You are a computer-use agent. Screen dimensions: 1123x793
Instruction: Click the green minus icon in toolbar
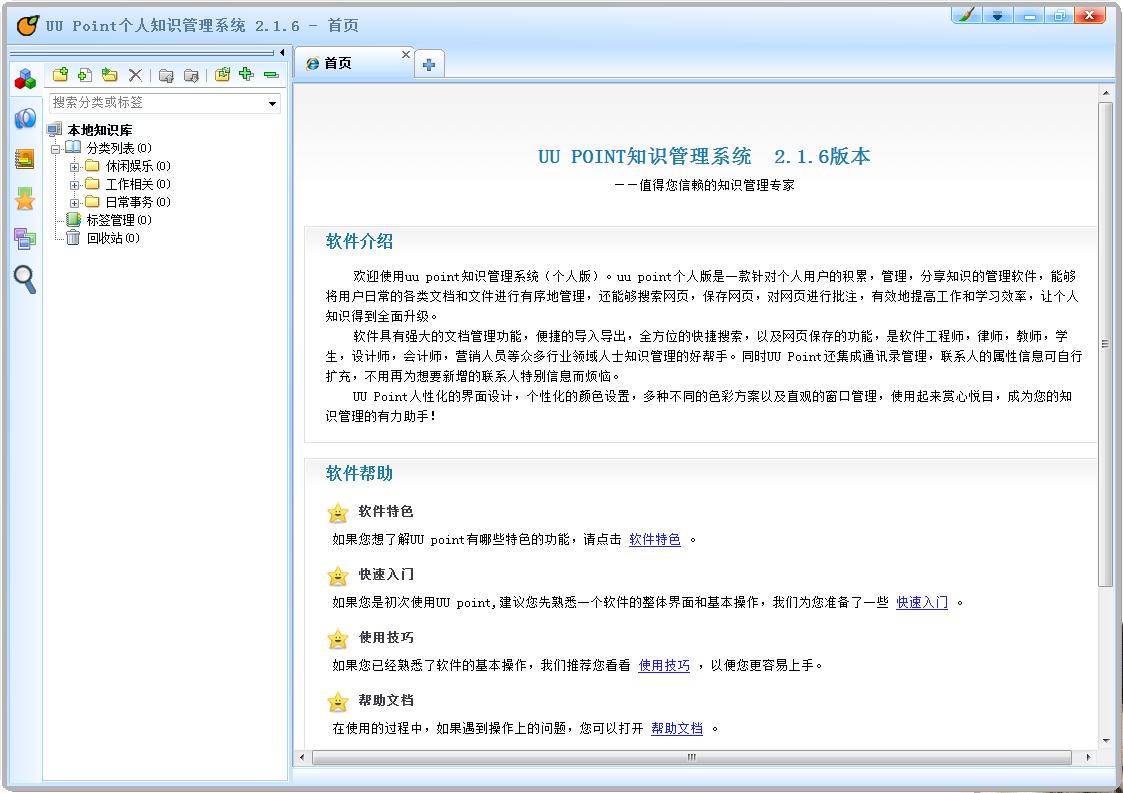270,75
